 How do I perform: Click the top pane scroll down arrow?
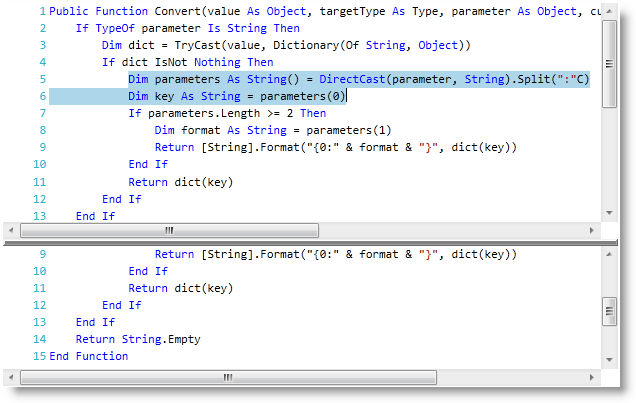pos(609,212)
